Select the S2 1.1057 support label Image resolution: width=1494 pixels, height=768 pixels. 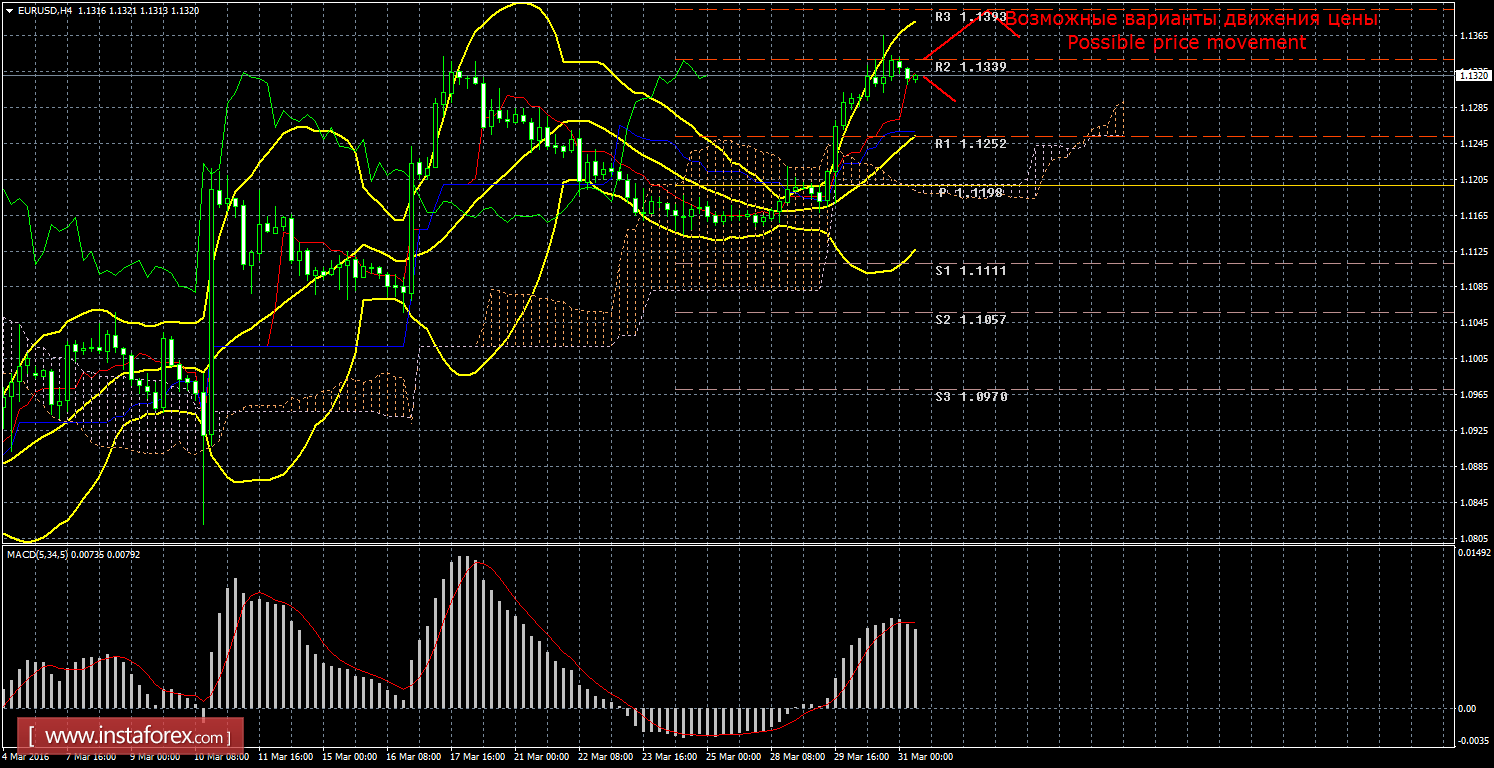970,319
